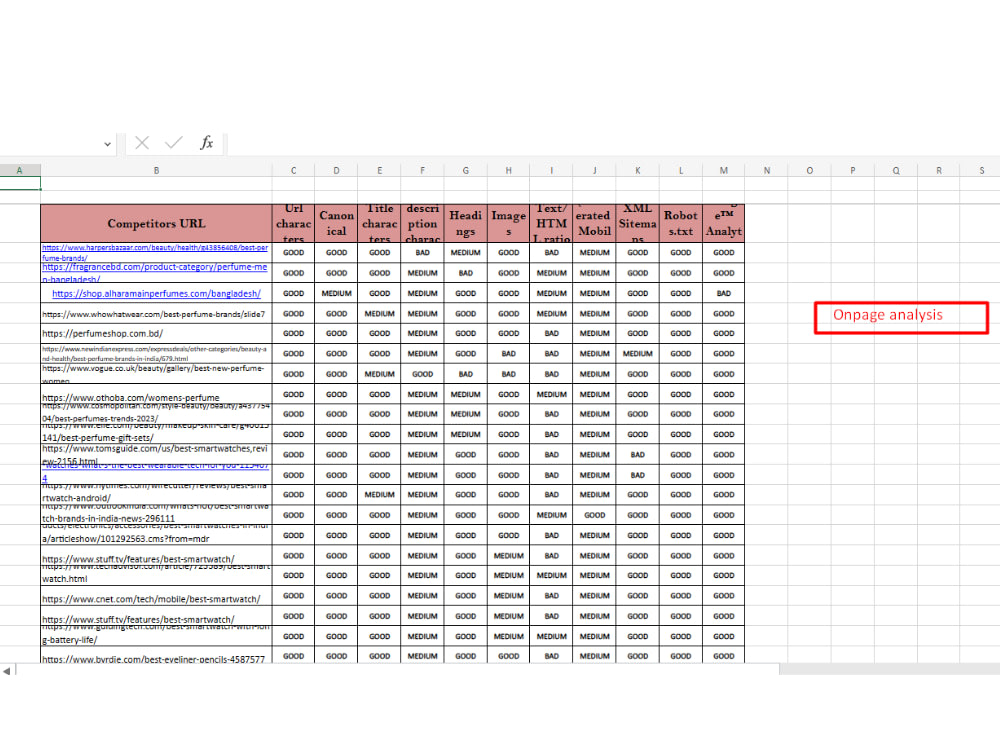Click the byrdie.com best-eyeliner-pencils URL cell
The width and height of the screenshot is (1000, 750).
tap(156, 656)
